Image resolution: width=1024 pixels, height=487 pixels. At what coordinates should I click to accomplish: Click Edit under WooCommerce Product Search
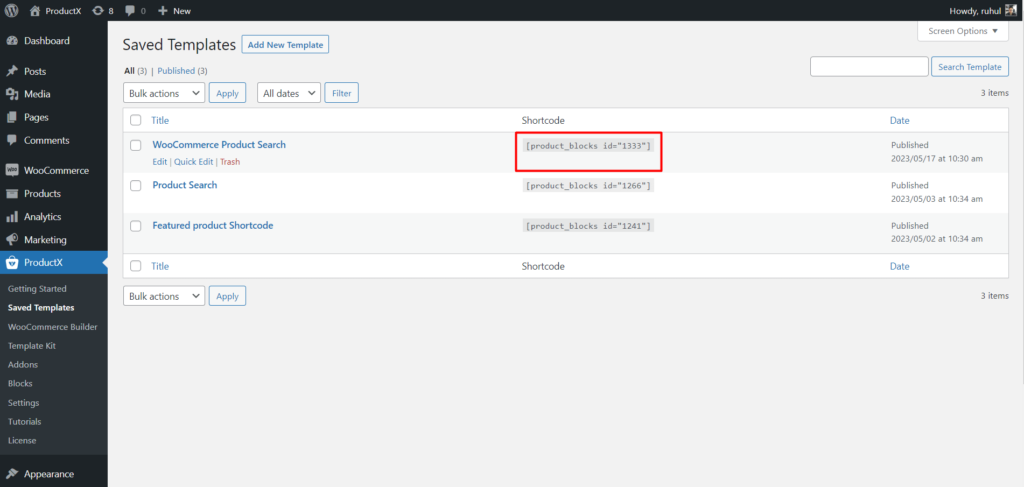[x=159, y=162]
